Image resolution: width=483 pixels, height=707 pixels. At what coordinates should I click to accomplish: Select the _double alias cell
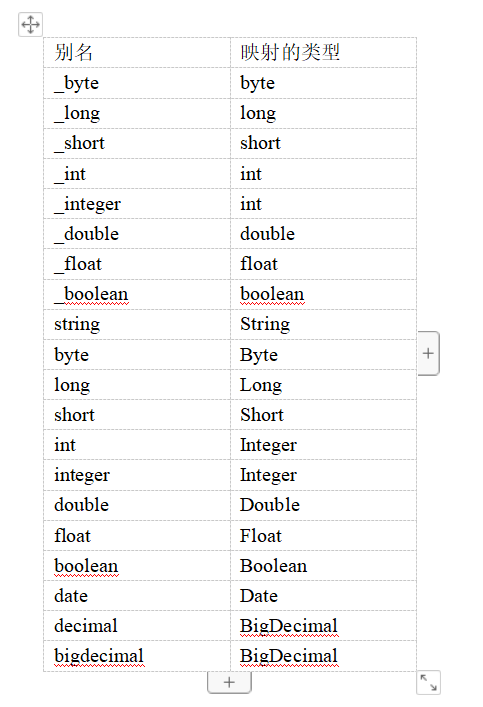pyautogui.click(x=137, y=234)
